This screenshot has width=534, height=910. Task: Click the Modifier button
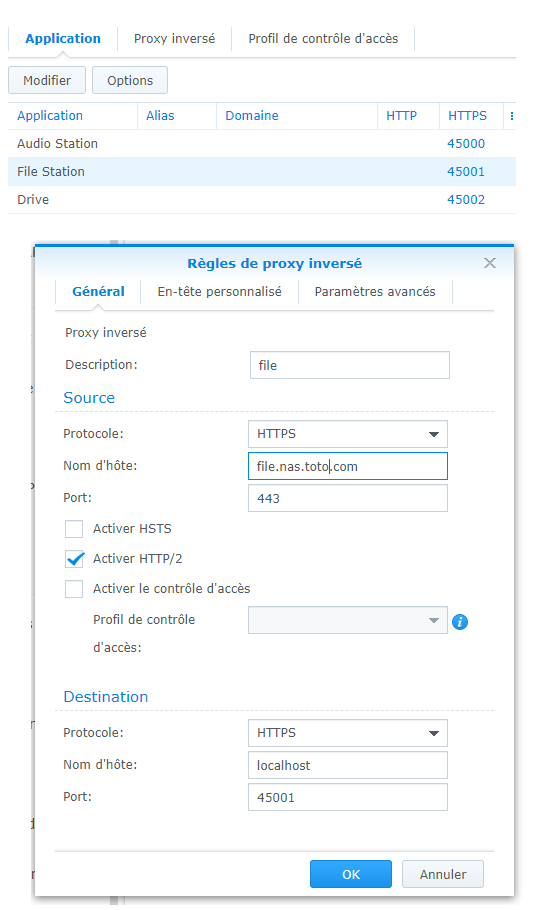coord(47,80)
